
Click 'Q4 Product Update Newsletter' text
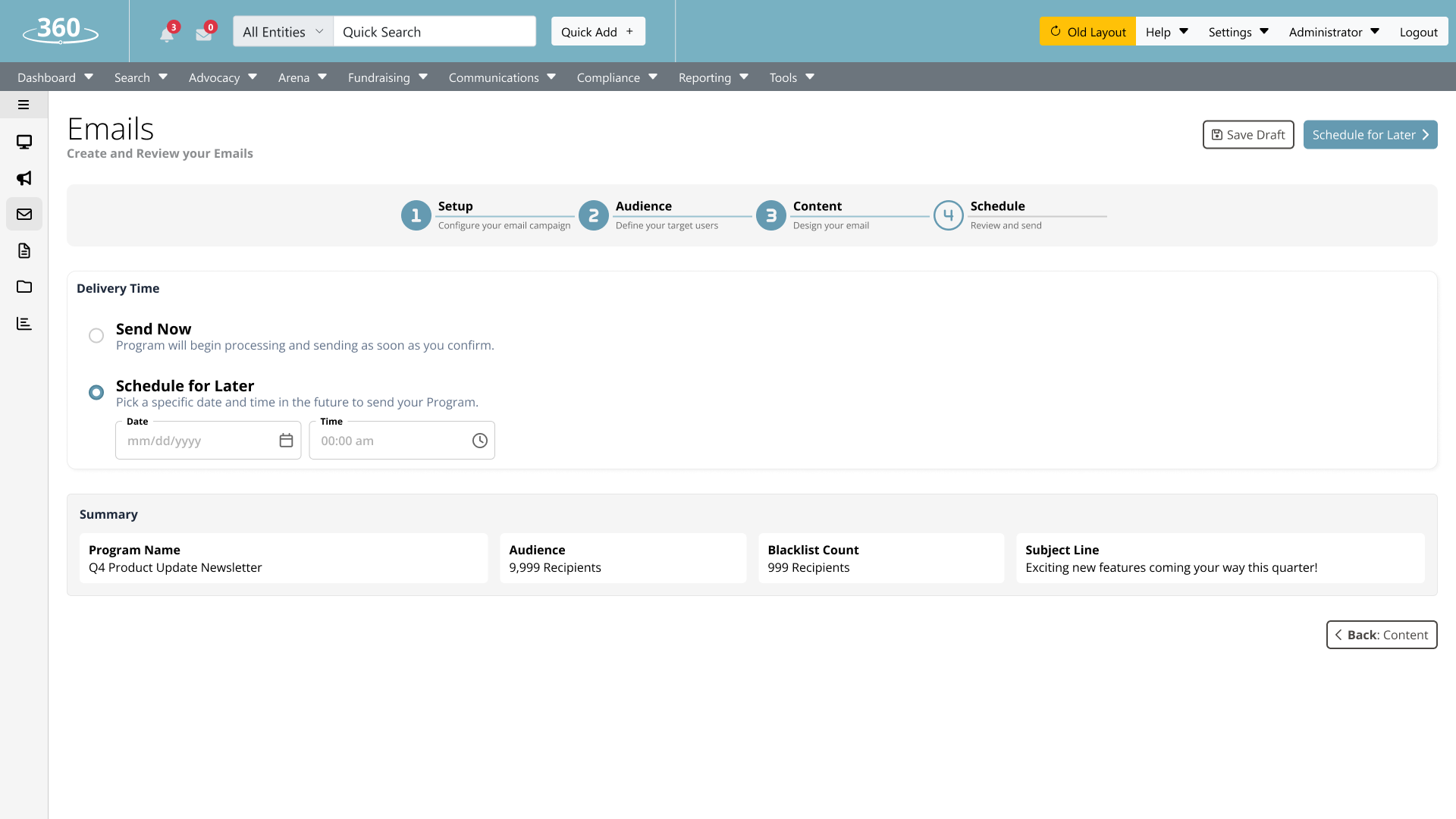(175, 567)
